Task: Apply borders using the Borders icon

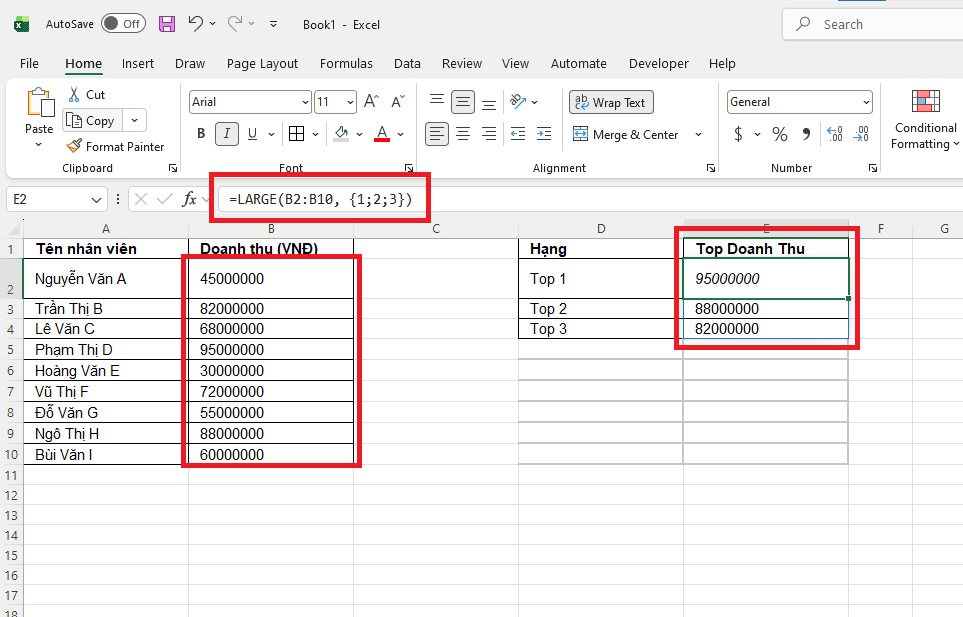Action: [x=297, y=134]
